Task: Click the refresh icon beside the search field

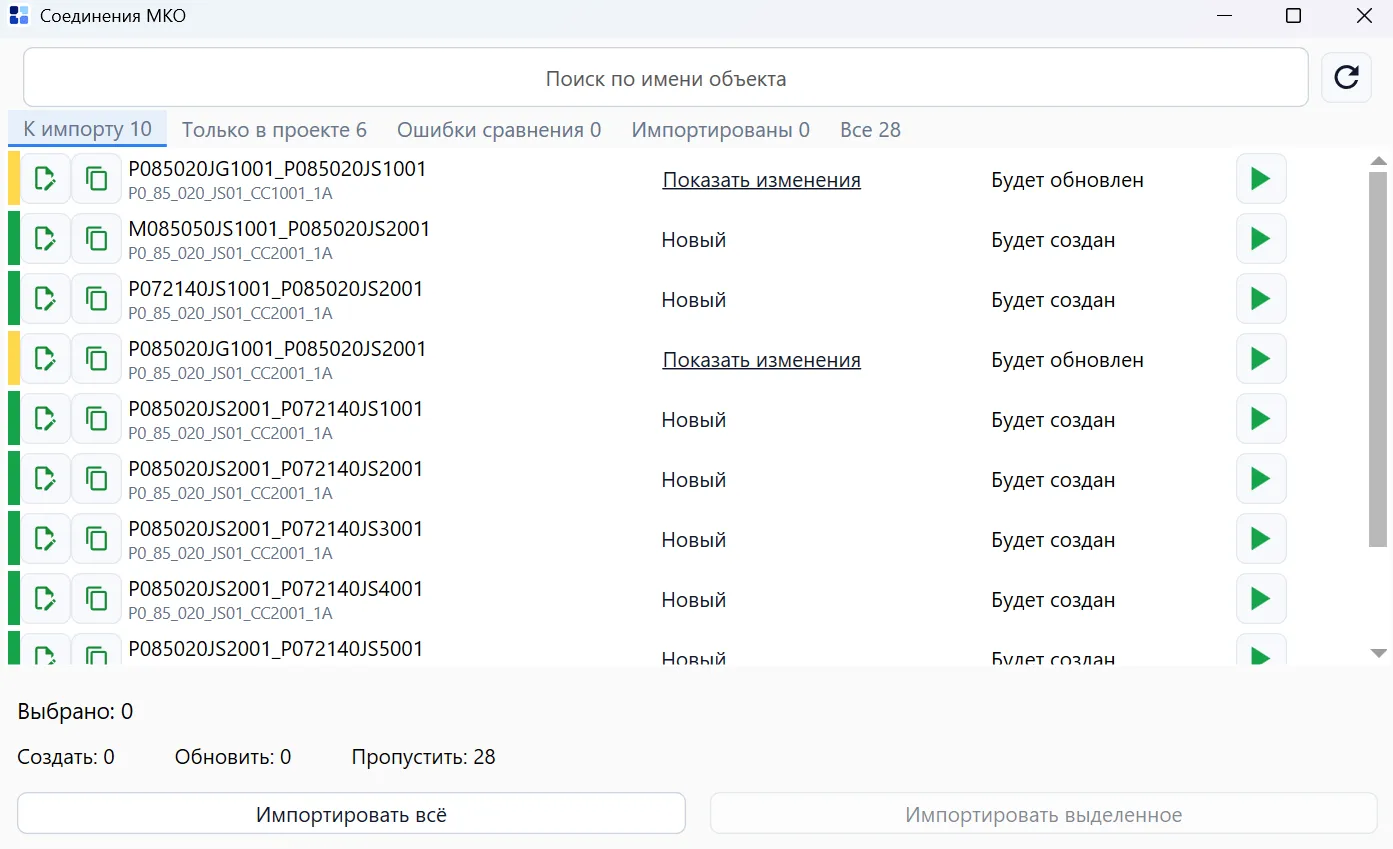Action: coord(1346,78)
